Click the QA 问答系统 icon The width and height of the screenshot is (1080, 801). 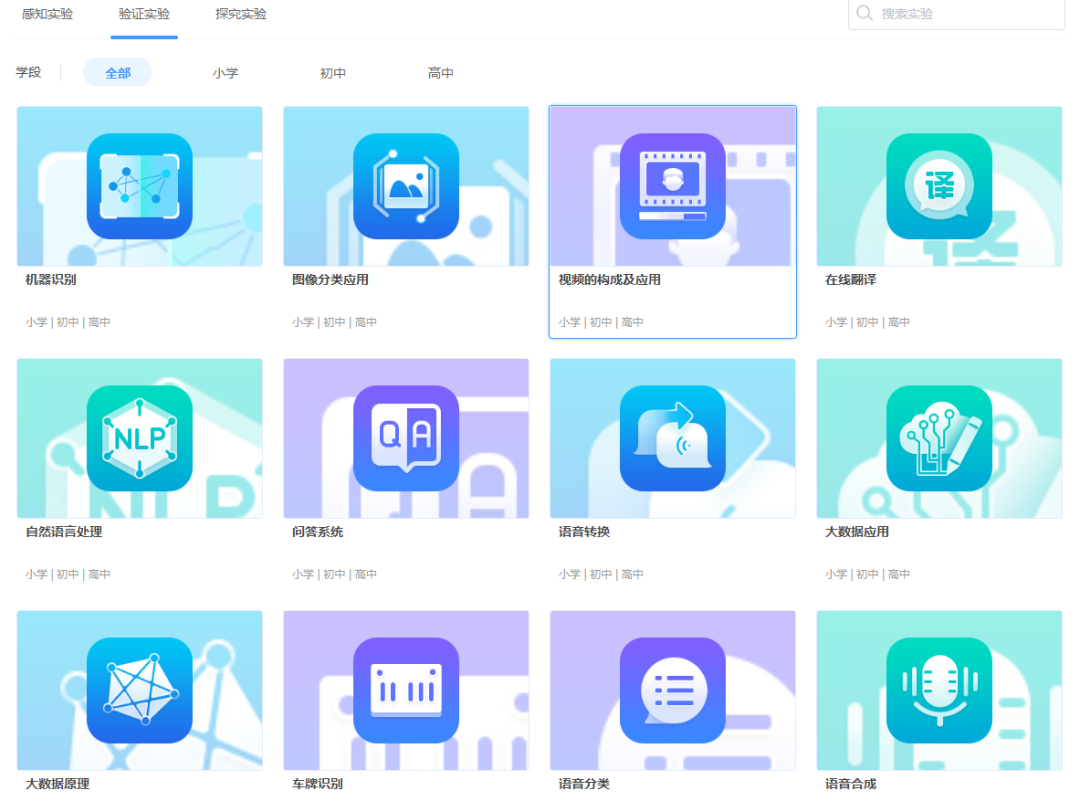(x=406, y=438)
